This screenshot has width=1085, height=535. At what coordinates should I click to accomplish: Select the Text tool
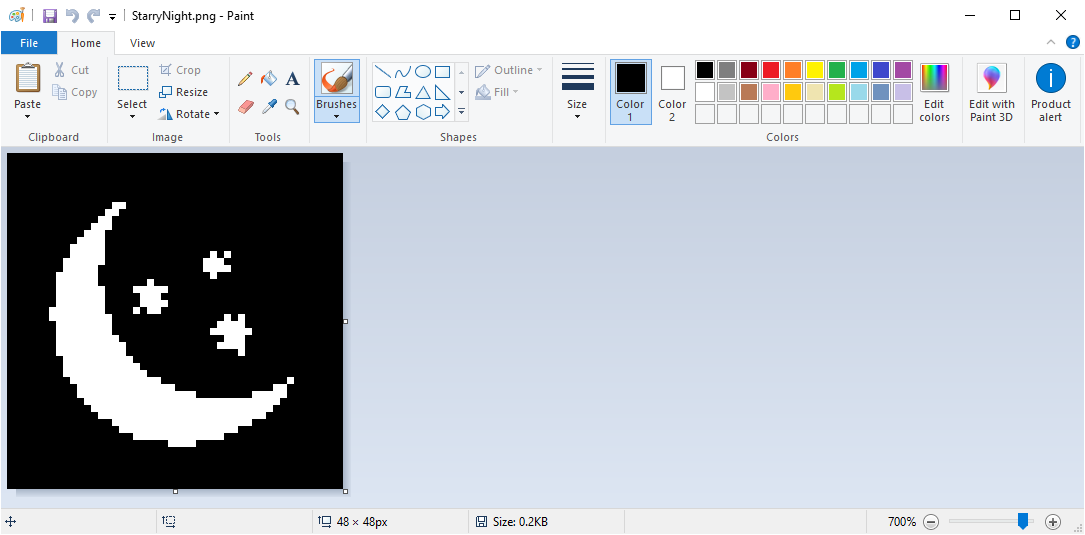click(293, 78)
